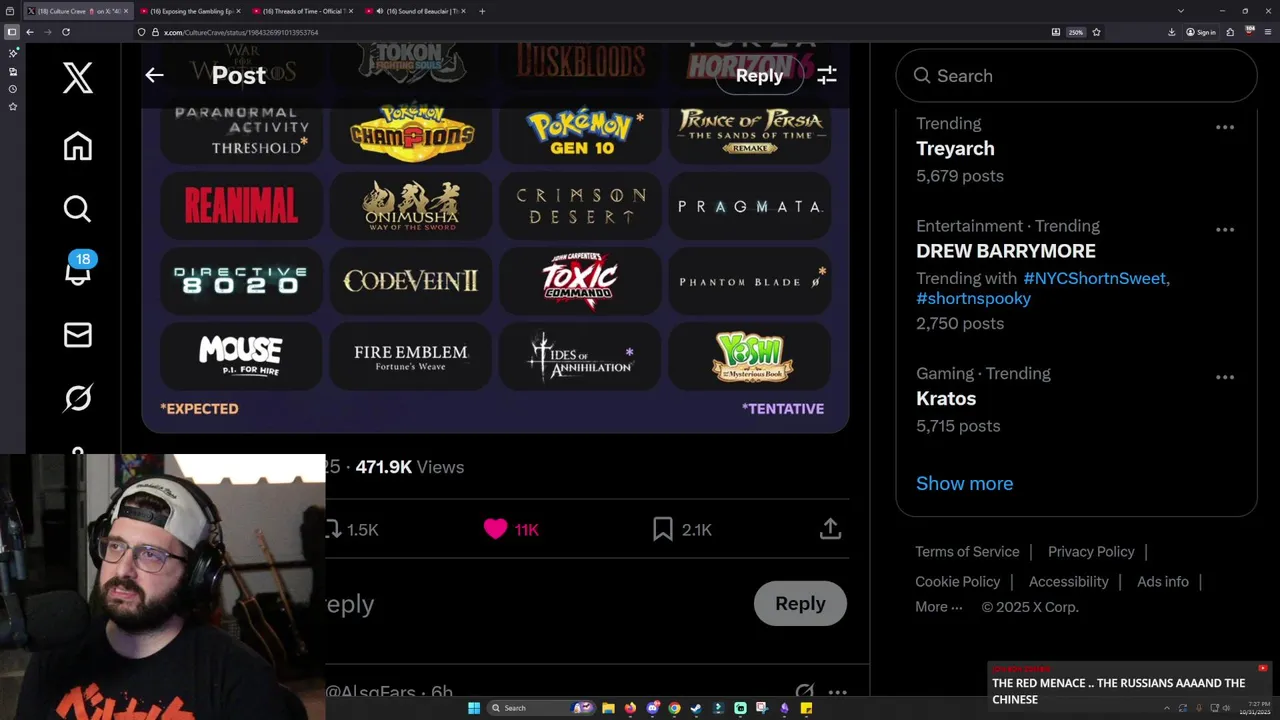
Task: Share the post via upload icon
Action: click(x=830, y=529)
